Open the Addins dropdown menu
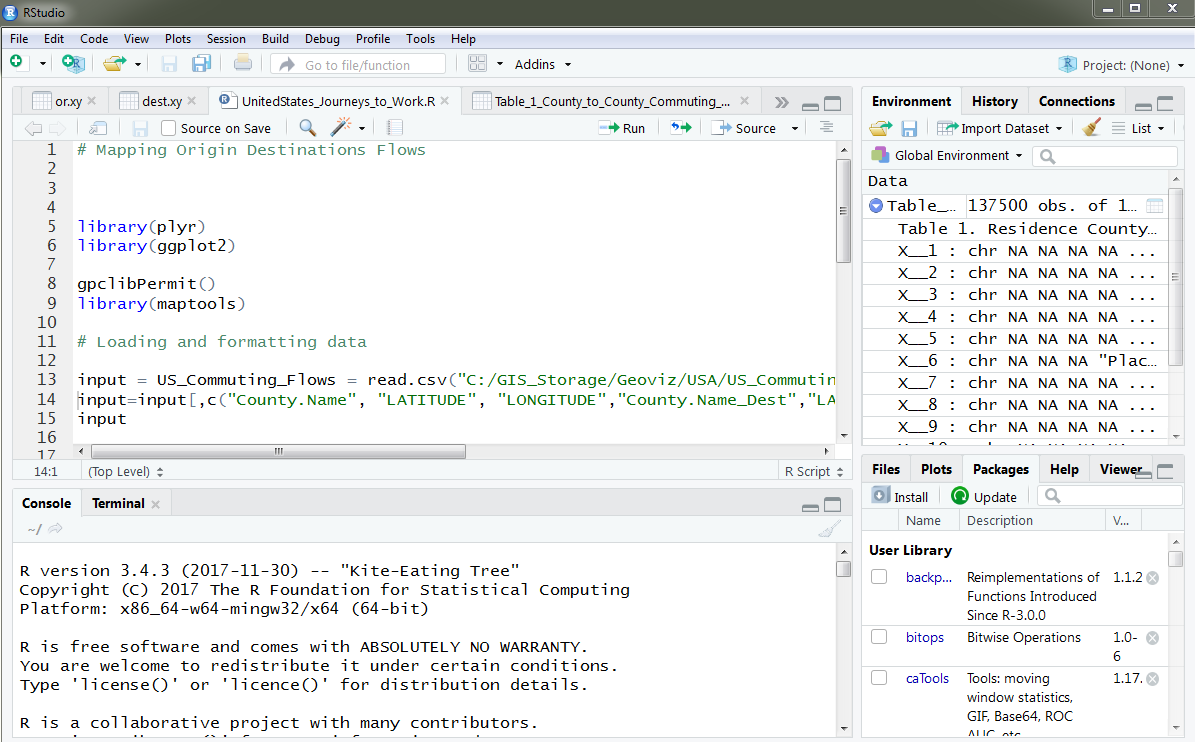1195x742 pixels. coord(543,64)
